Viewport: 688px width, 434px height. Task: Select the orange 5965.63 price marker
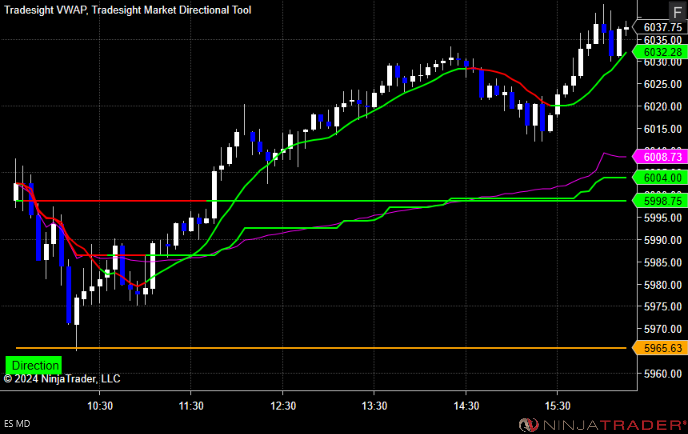[x=660, y=348]
